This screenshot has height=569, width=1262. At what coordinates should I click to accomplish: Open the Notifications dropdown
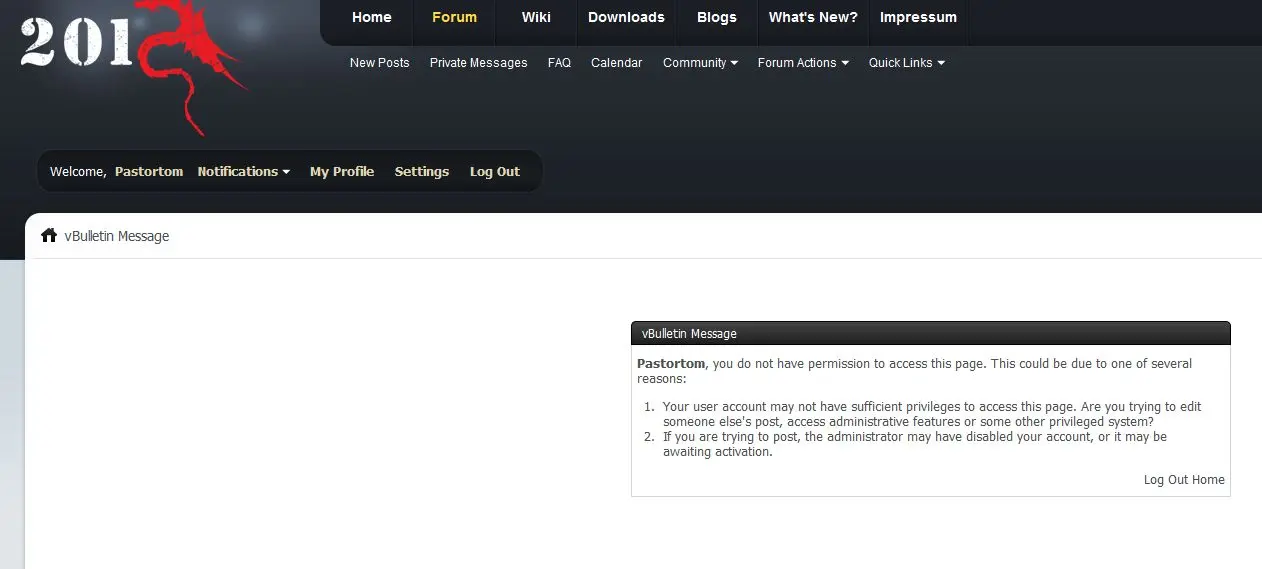pos(243,171)
